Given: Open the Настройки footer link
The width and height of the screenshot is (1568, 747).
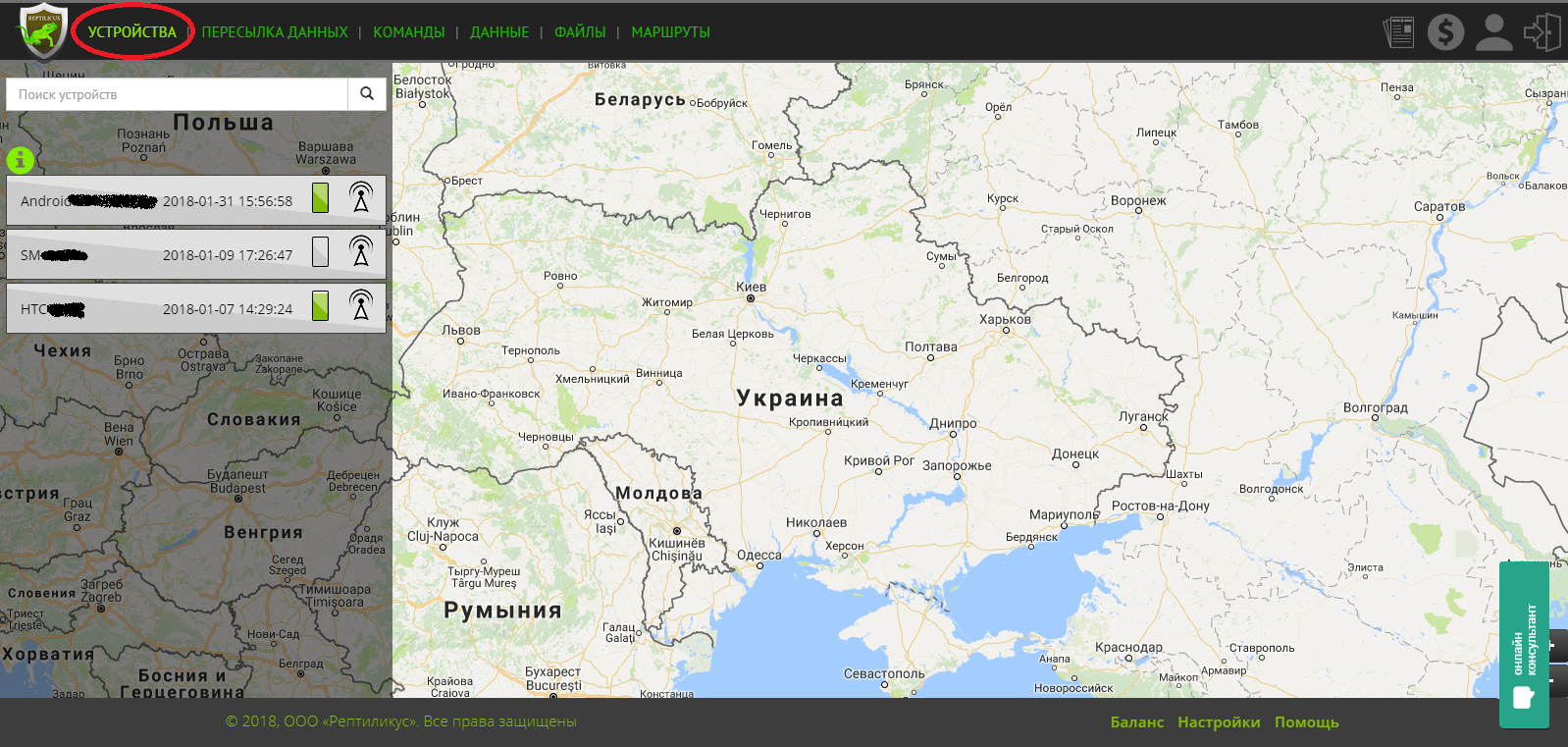Looking at the screenshot, I should pyautogui.click(x=1219, y=722).
